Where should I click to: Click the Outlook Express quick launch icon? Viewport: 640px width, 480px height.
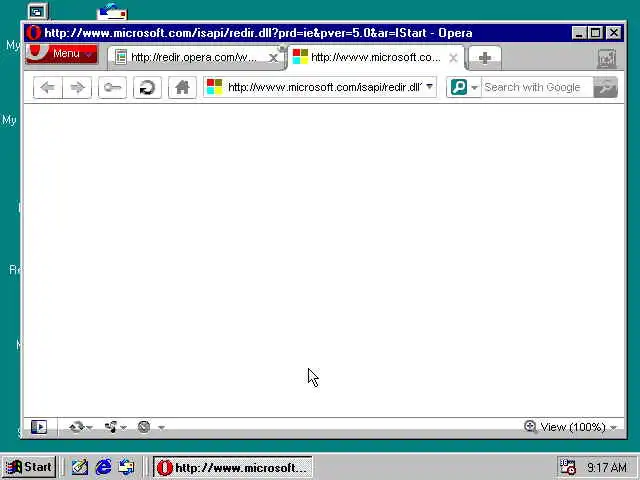[126, 467]
